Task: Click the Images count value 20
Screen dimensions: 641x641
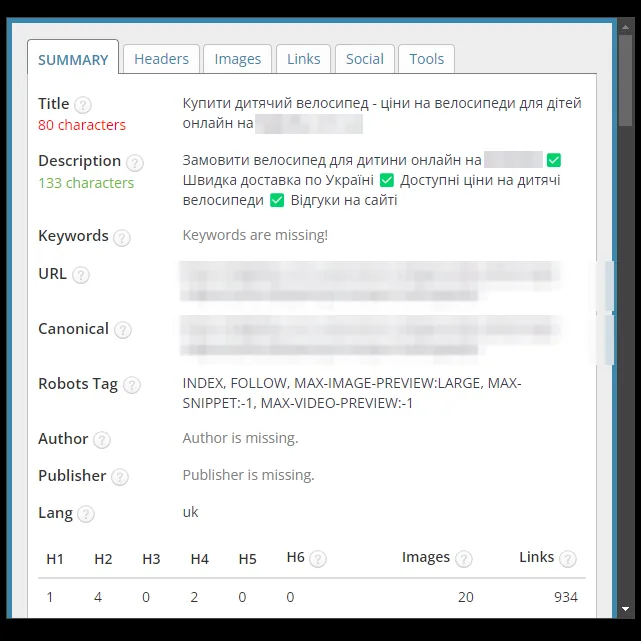Action: point(466,597)
